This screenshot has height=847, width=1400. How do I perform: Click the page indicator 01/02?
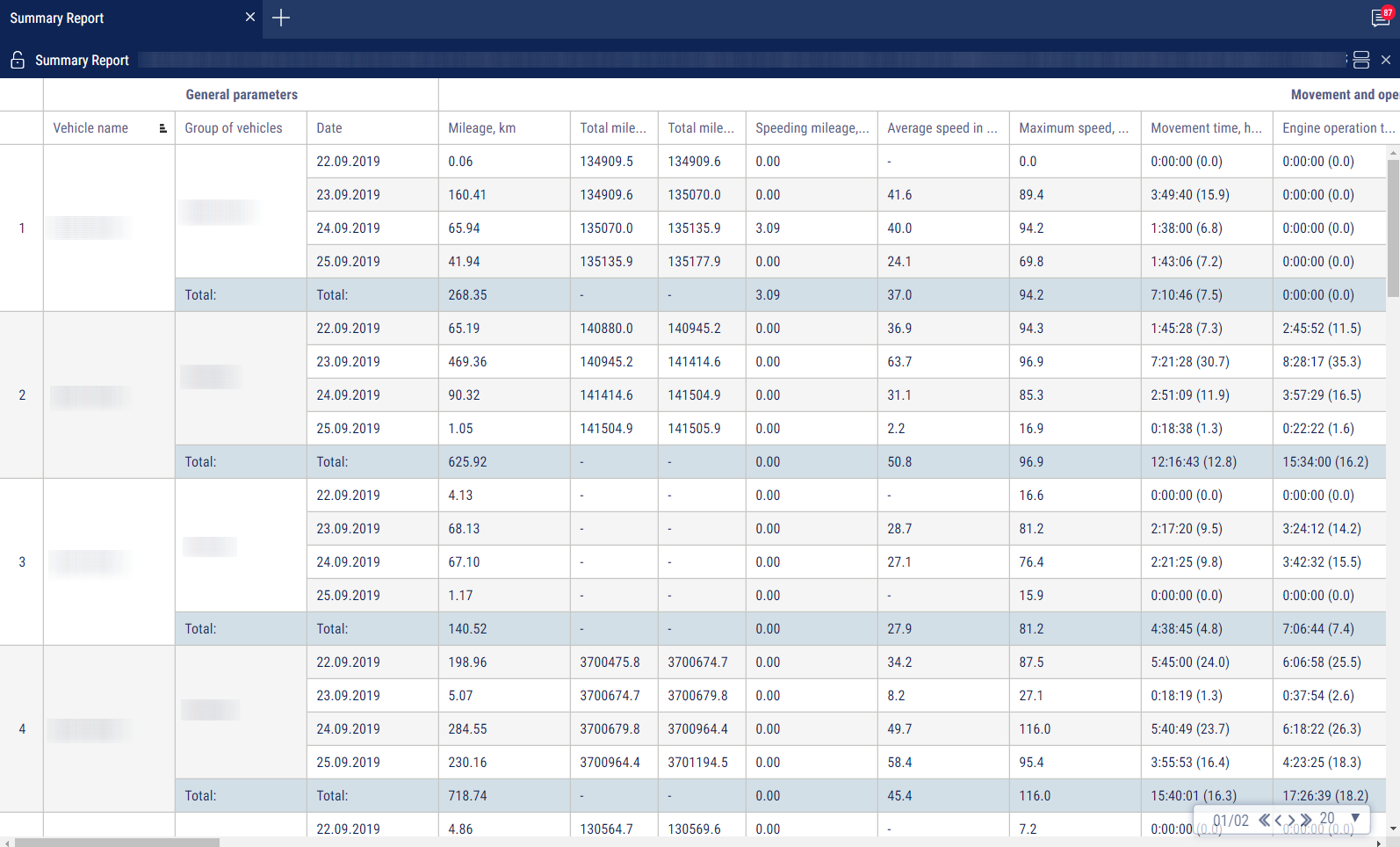point(1230,821)
